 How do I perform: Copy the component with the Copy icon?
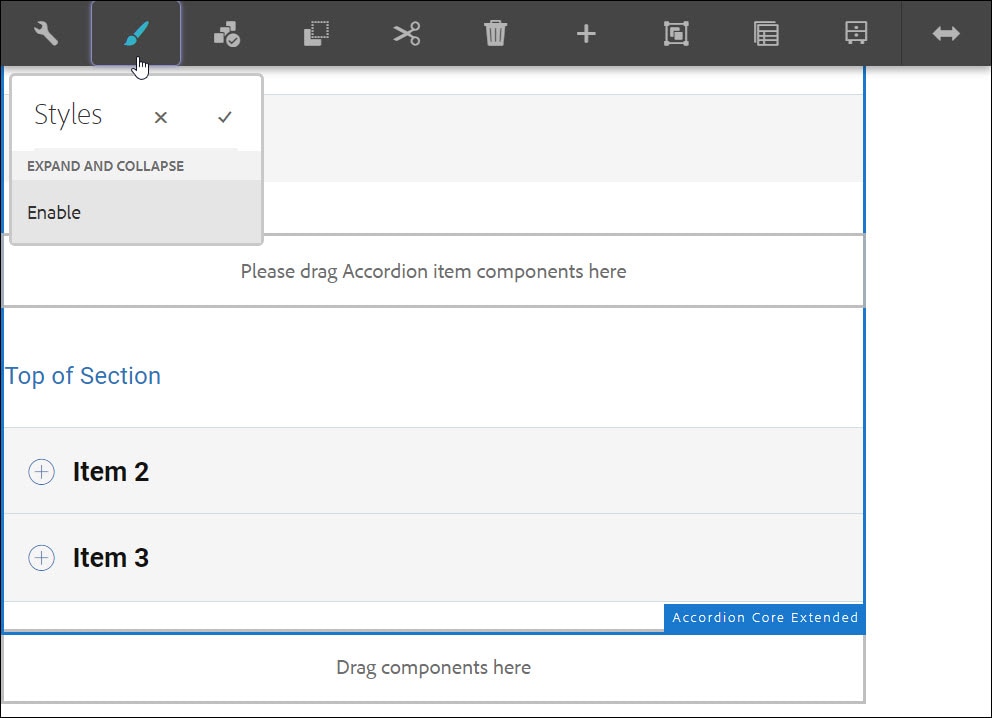316,34
